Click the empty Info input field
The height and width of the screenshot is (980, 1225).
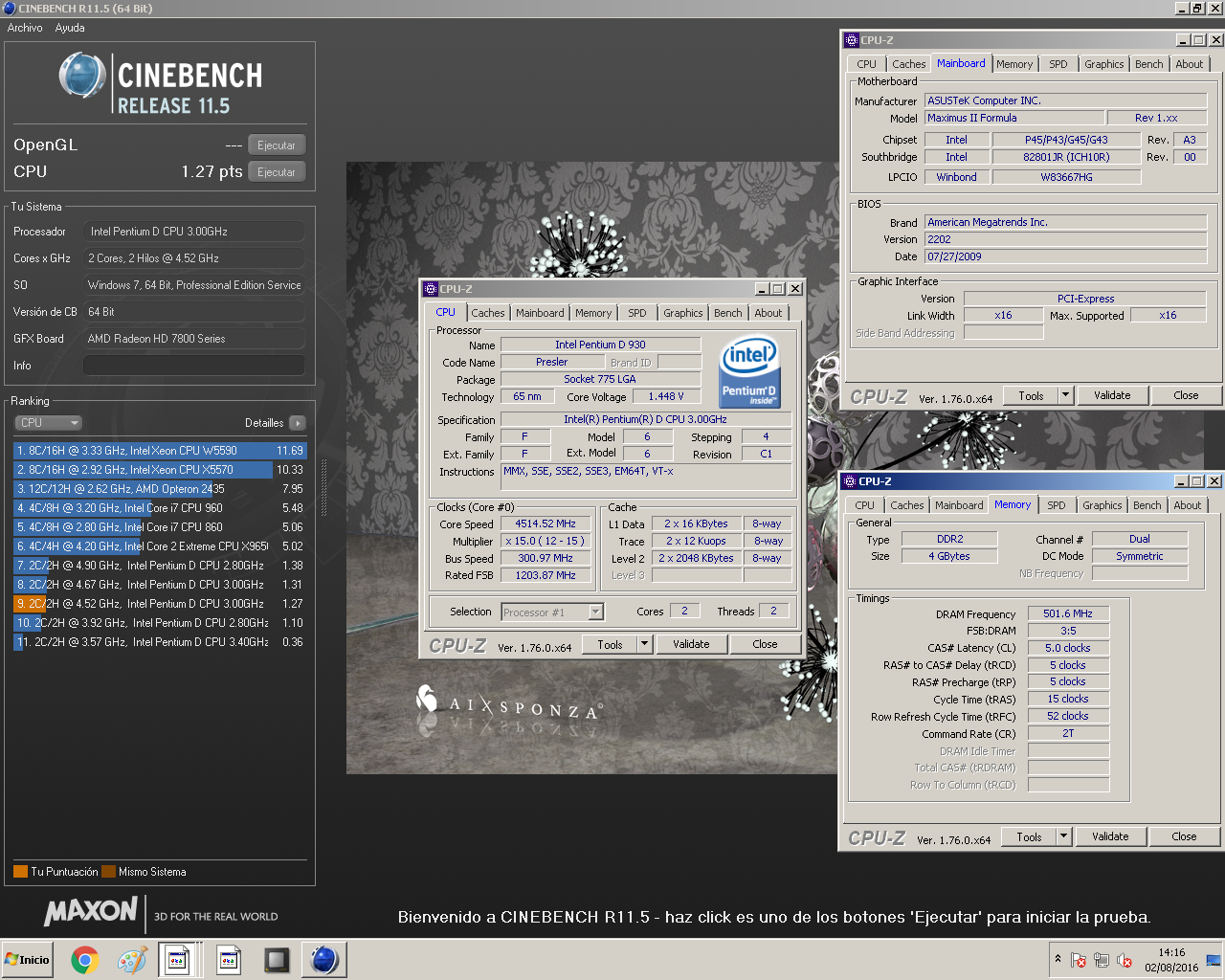tap(194, 366)
